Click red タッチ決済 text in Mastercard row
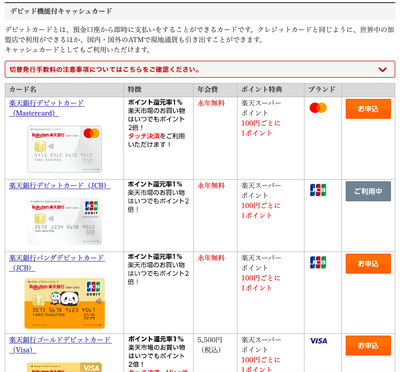 144,136
